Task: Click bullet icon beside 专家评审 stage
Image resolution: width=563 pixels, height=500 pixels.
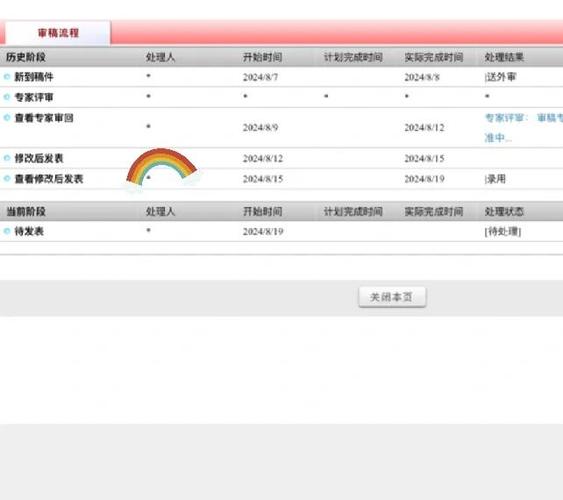Action: pos(7,97)
